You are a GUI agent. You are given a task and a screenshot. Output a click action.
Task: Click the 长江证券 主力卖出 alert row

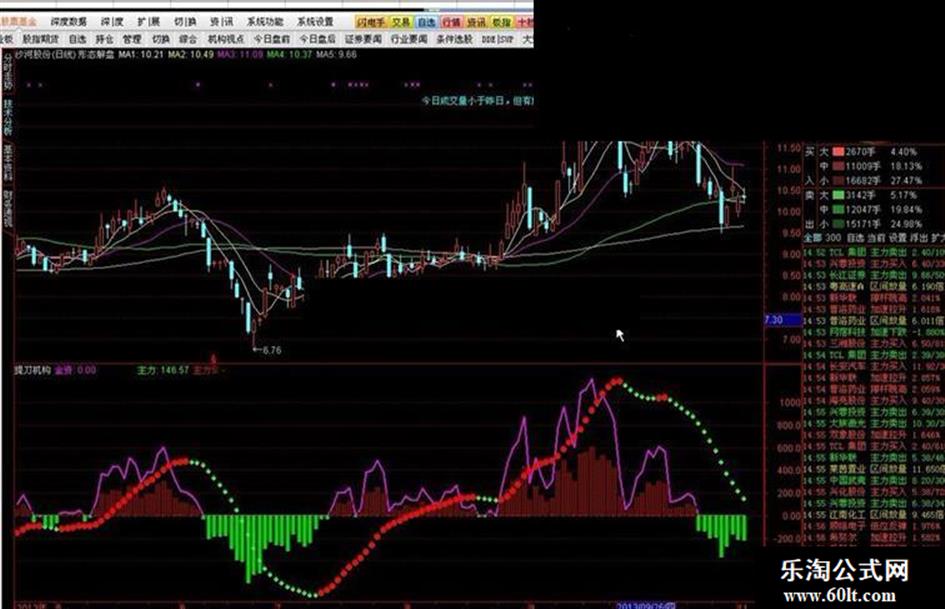876,275
